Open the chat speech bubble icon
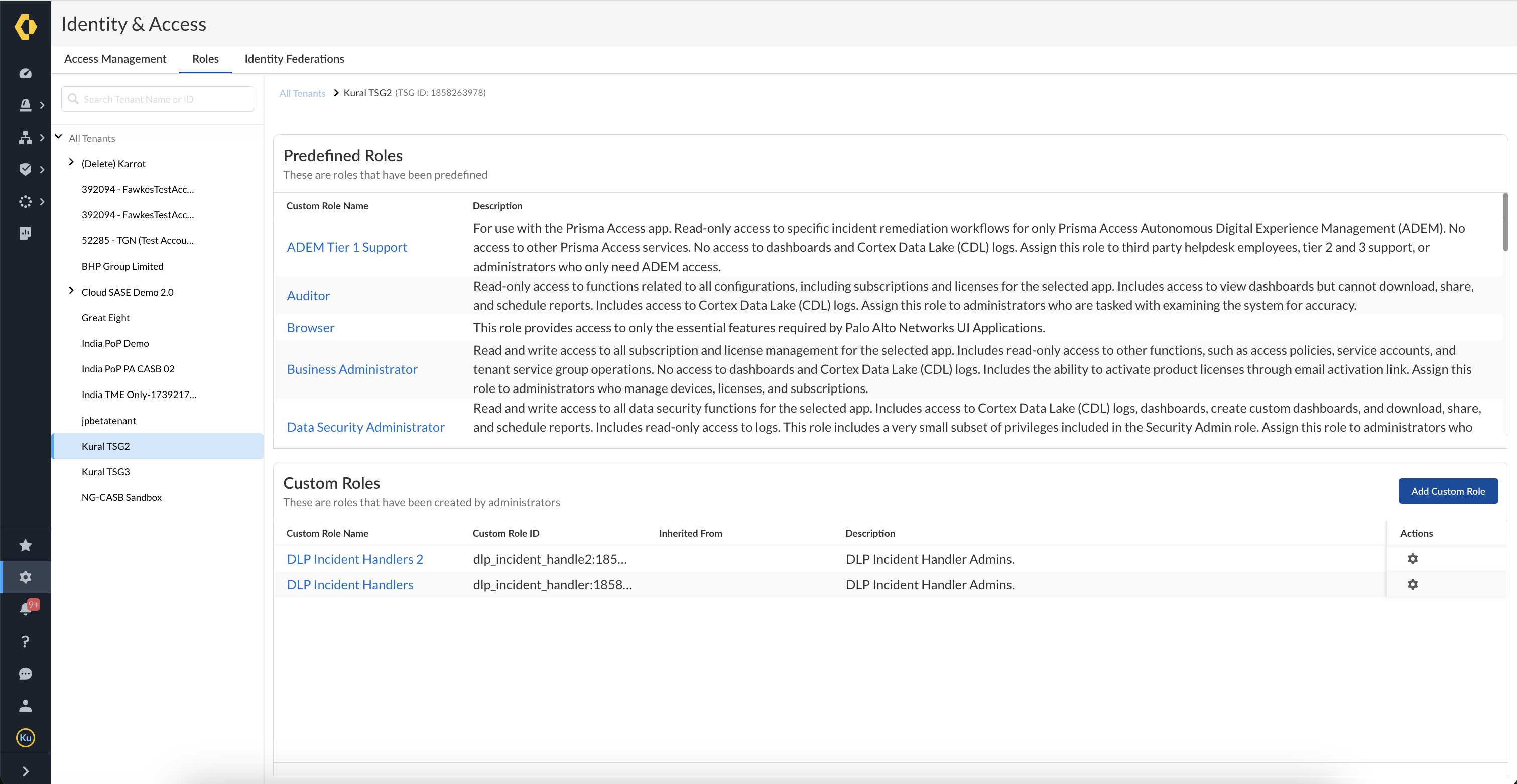 25,673
